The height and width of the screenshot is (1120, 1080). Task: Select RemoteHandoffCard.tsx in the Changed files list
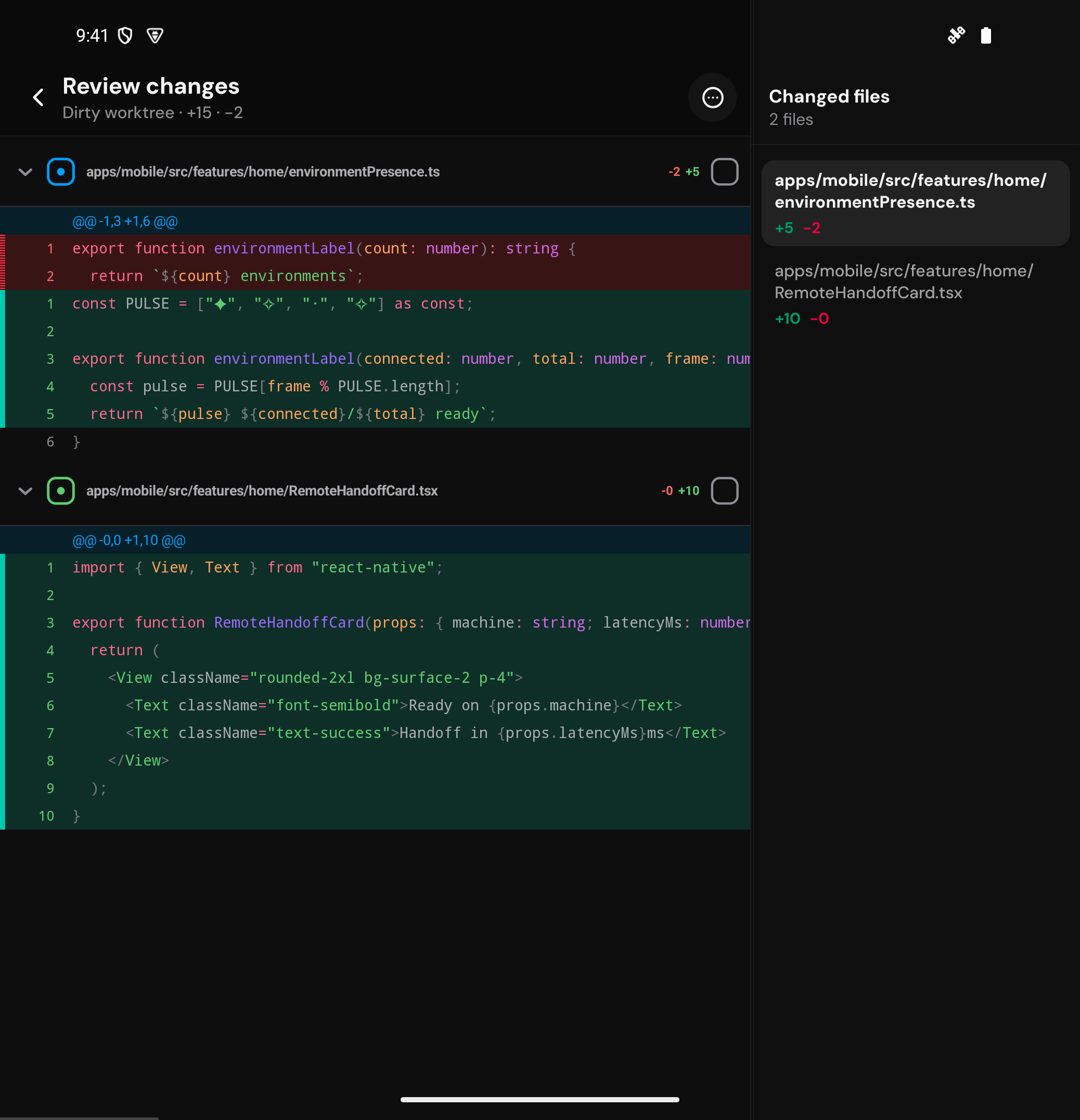[916, 294]
